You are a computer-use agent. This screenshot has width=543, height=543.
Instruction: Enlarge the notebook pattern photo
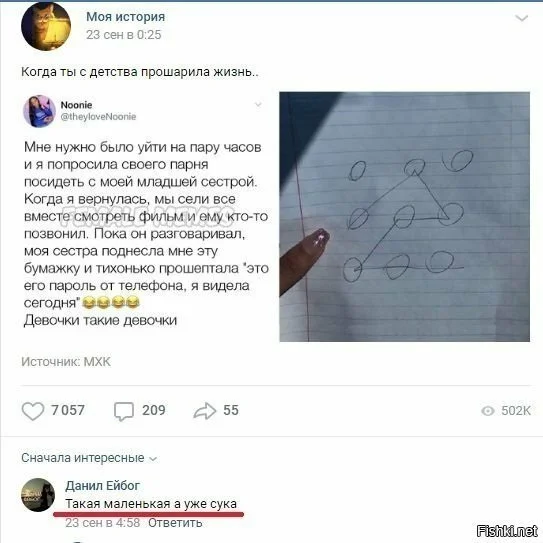404,217
